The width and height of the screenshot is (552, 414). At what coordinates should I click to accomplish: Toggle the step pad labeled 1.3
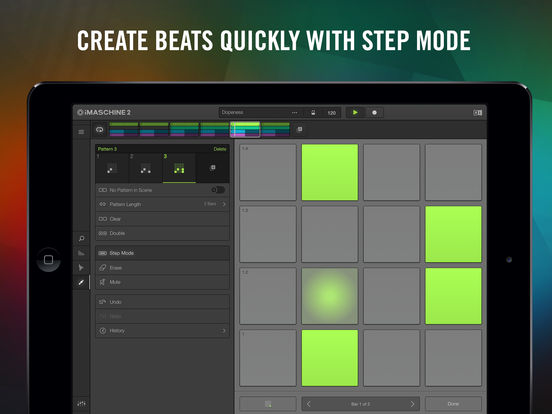click(x=268, y=234)
